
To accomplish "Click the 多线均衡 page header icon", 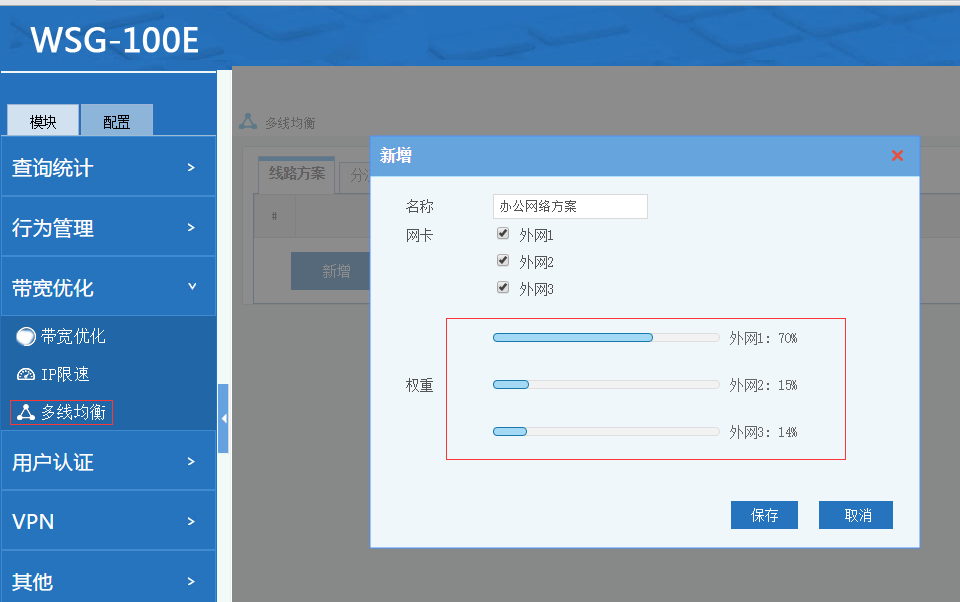I will 248,122.
